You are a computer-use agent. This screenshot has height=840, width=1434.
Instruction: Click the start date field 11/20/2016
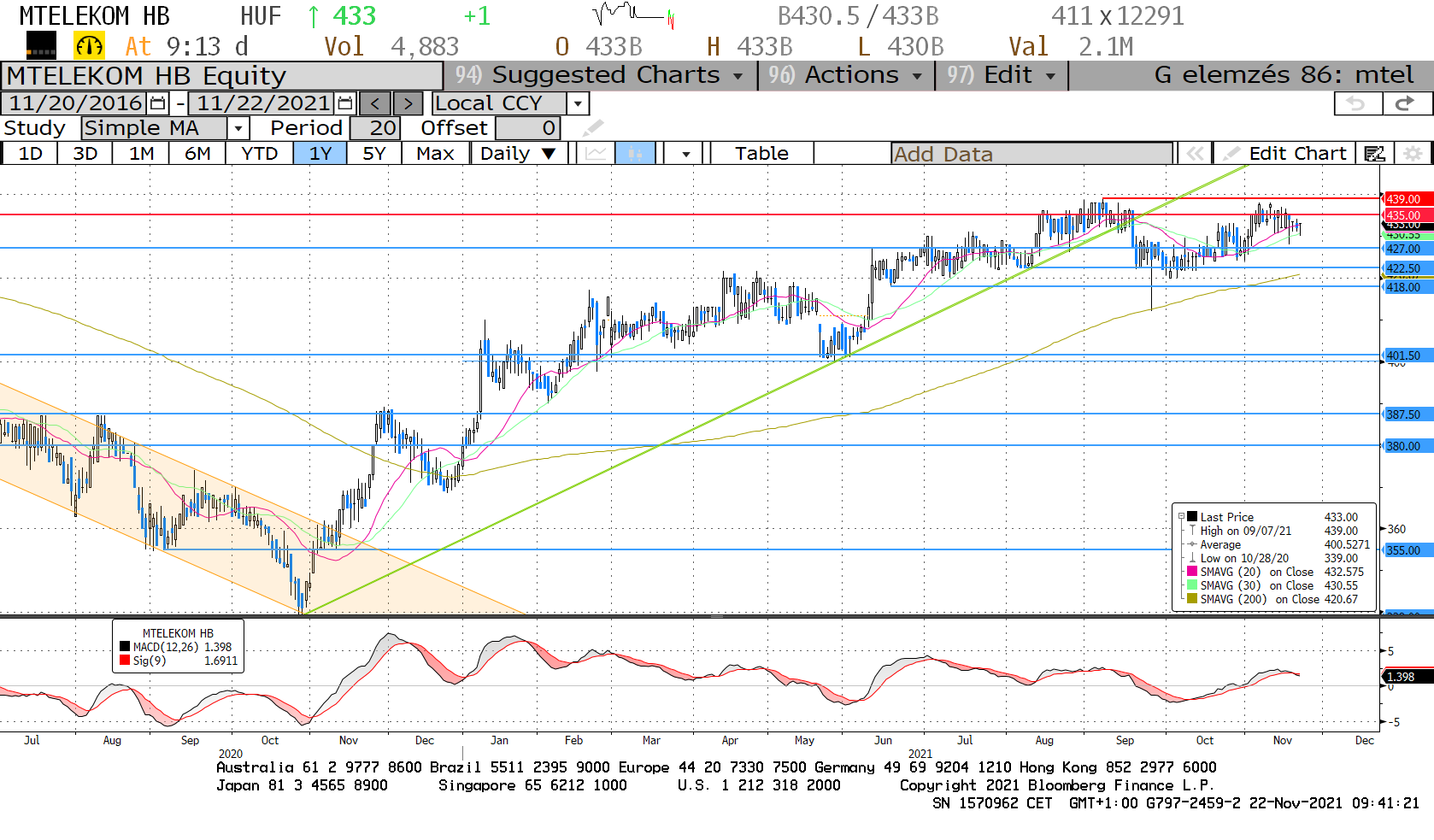click(75, 103)
